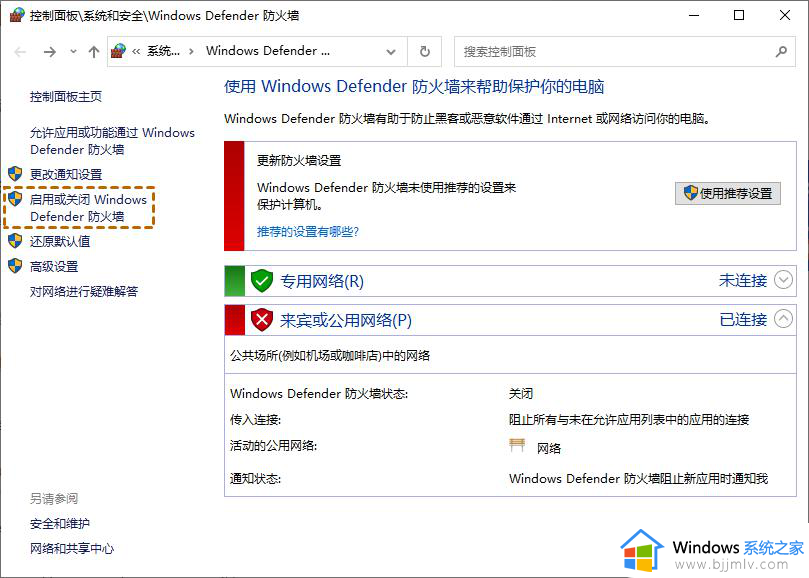Click the title bar firewall app icon
The height and width of the screenshot is (578, 809).
pyautogui.click(x=17, y=15)
